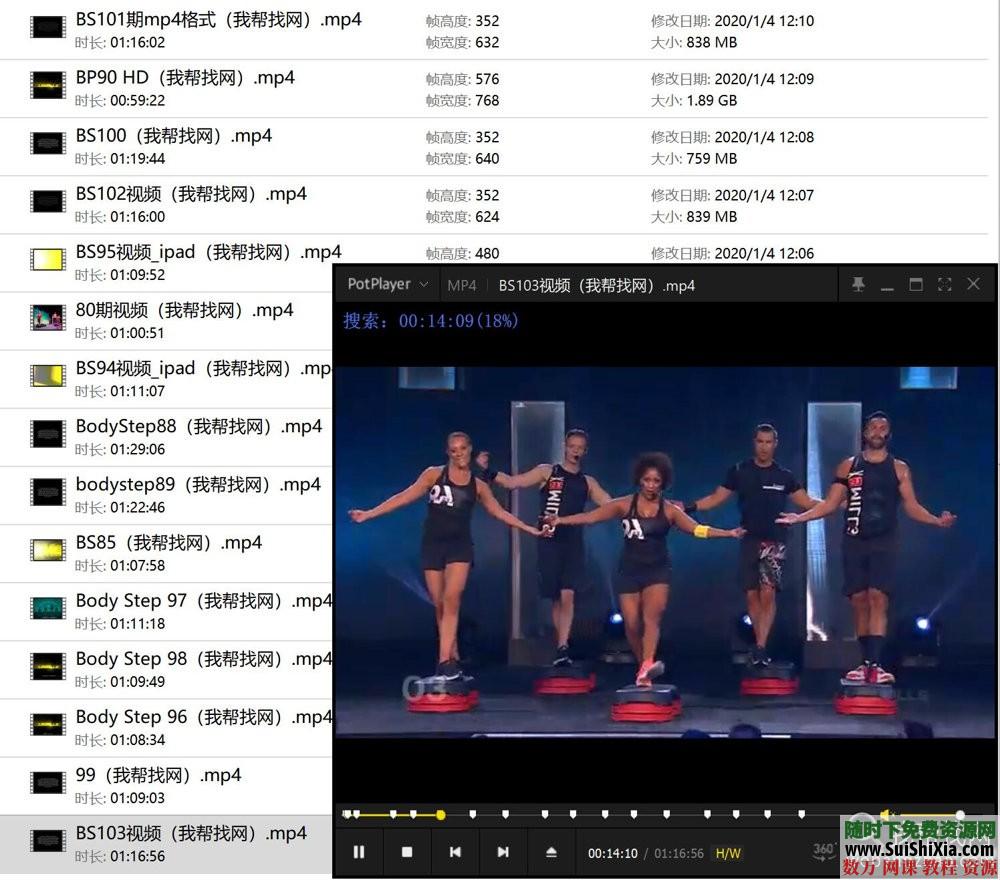Click the MP4 format label
This screenshot has width=1000, height=880.
[x=462, y=285]
